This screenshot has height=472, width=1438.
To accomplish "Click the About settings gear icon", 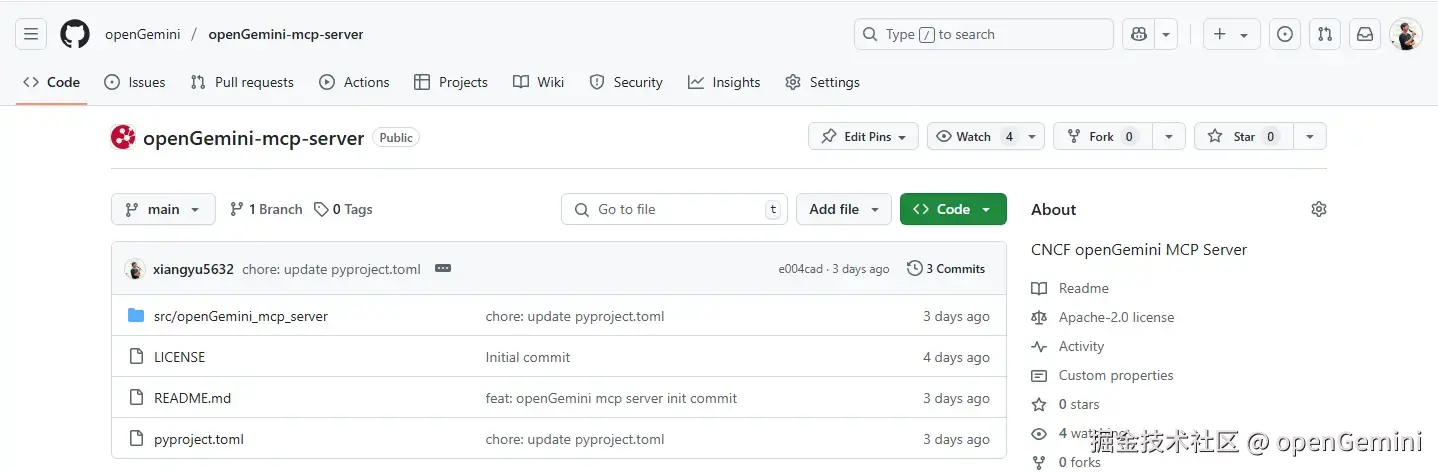I will [1319, 209].
